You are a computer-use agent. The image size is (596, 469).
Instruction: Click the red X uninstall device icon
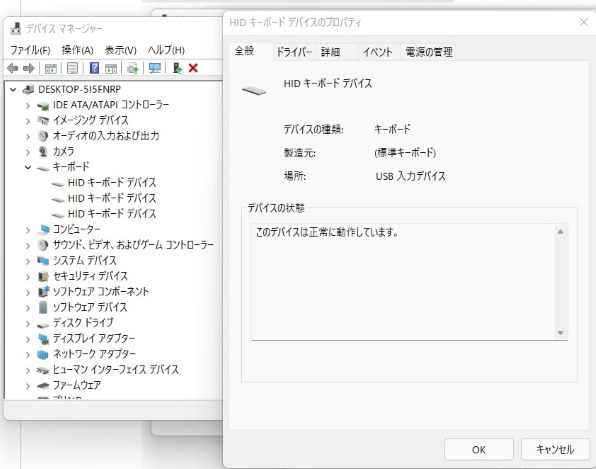point(193,68)
